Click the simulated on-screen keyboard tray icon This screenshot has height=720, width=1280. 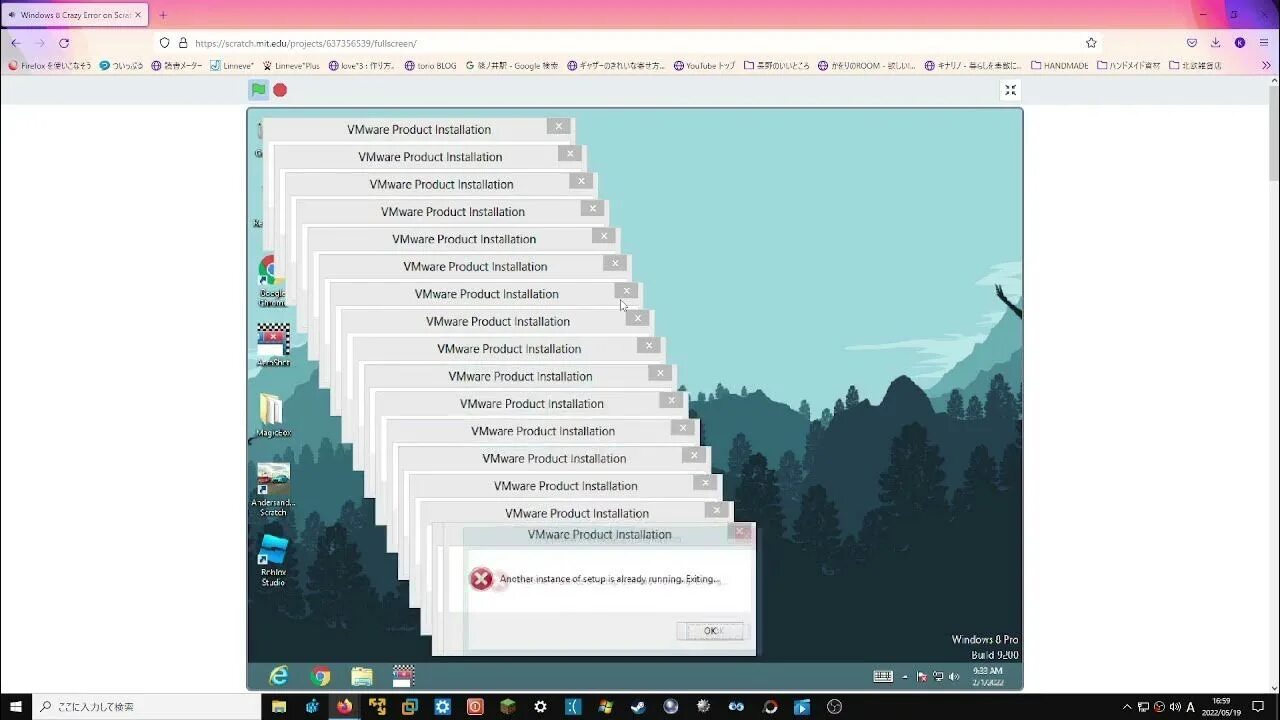[x=883, y=676]
